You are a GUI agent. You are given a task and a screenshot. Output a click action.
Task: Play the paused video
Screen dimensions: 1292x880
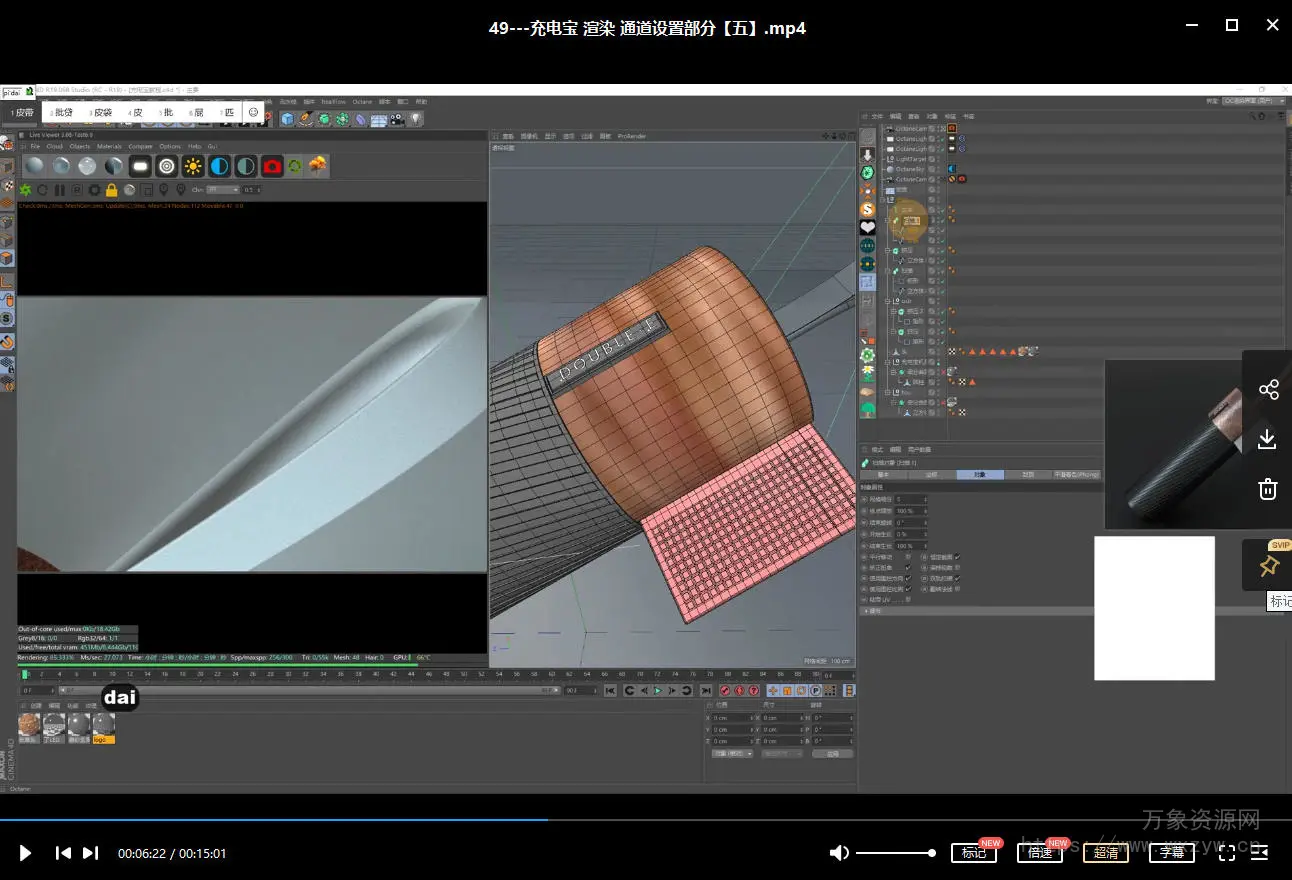(26, 853)
